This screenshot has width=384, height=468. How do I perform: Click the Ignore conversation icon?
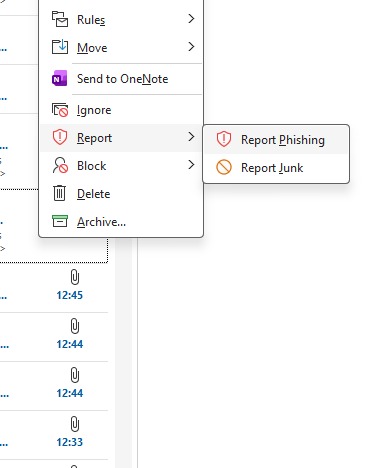pyautogui.click(x=60, y=110)
